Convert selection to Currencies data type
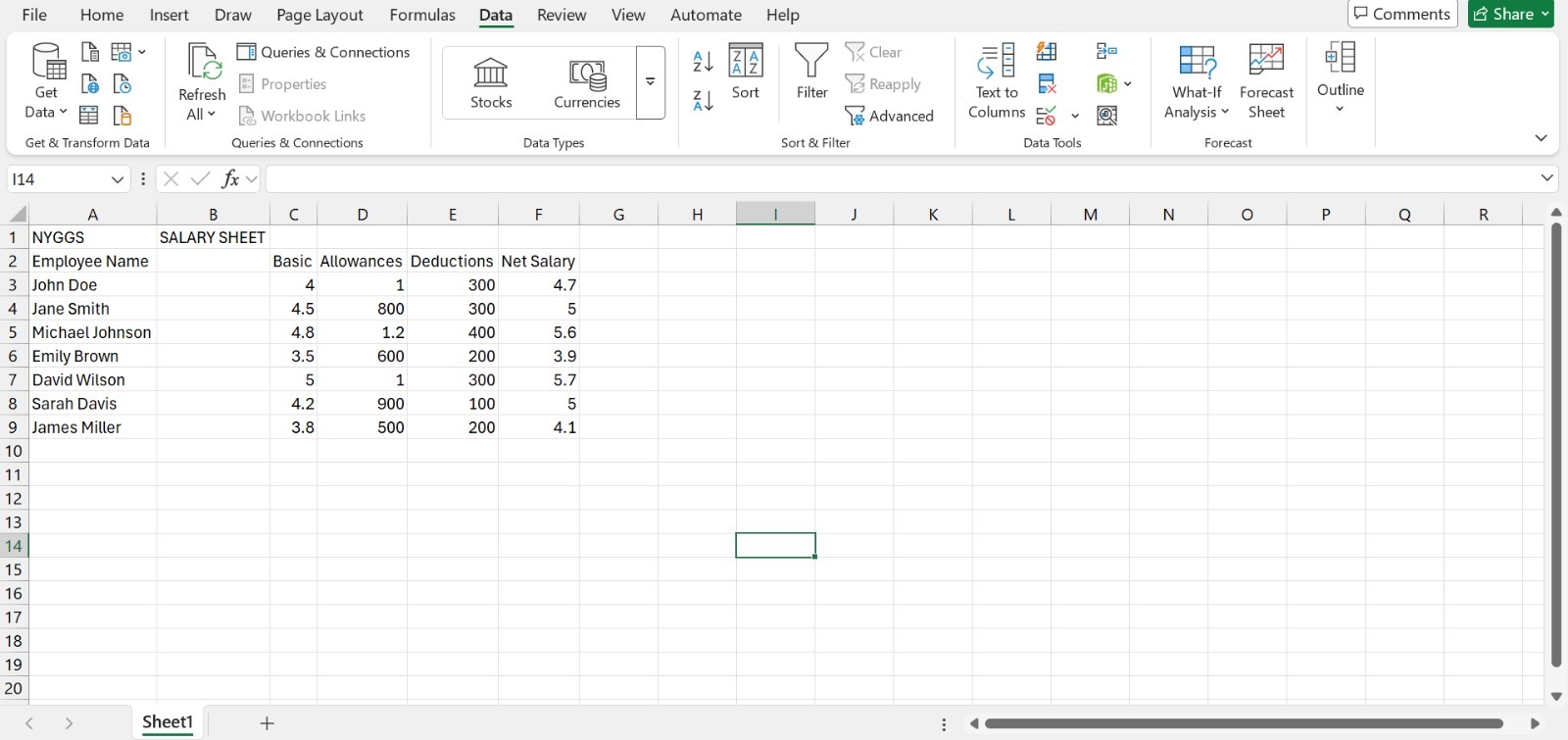1568x740 pixels. 587,83
